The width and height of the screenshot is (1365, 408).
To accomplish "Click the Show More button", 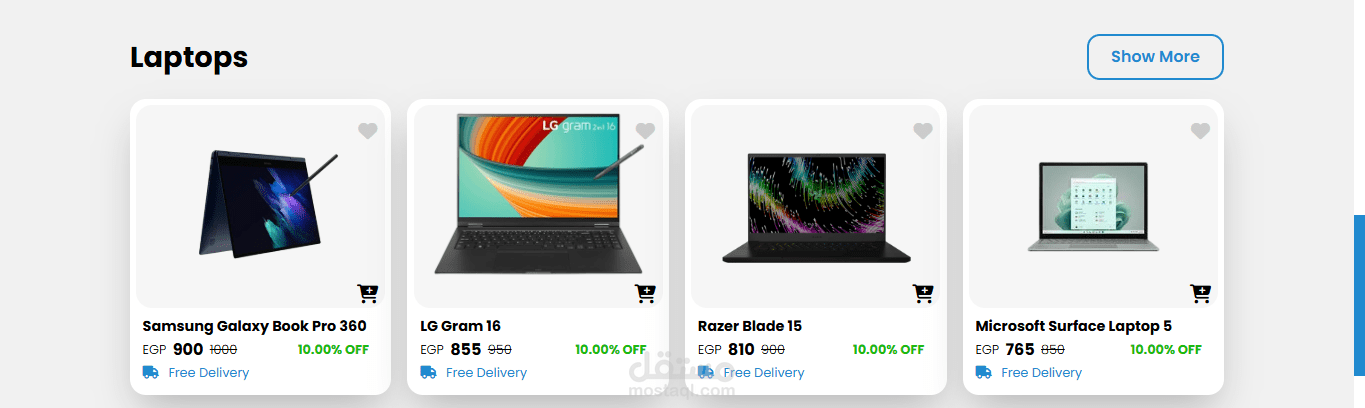I will [x=1155, y=57].
